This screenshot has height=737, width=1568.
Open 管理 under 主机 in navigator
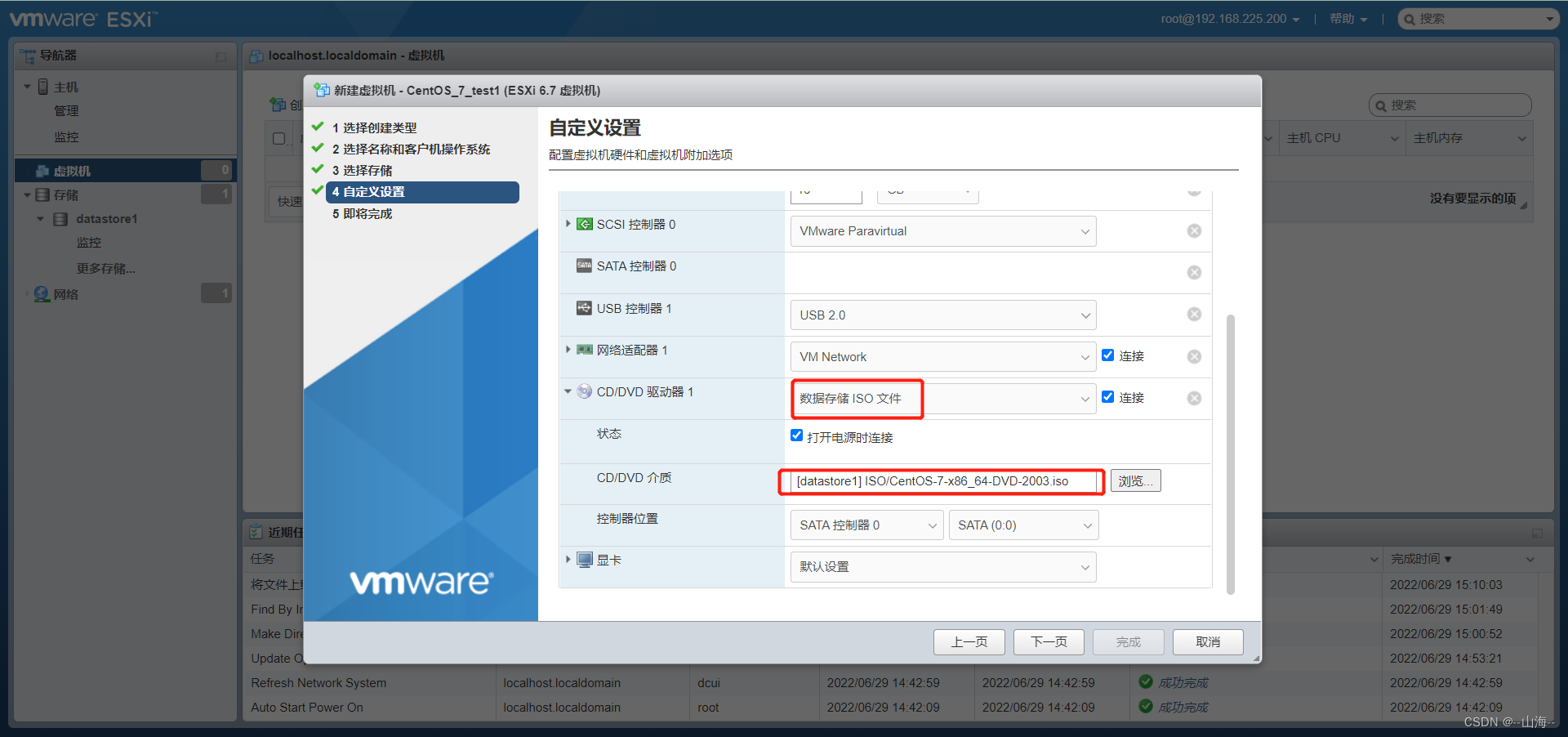66,111
